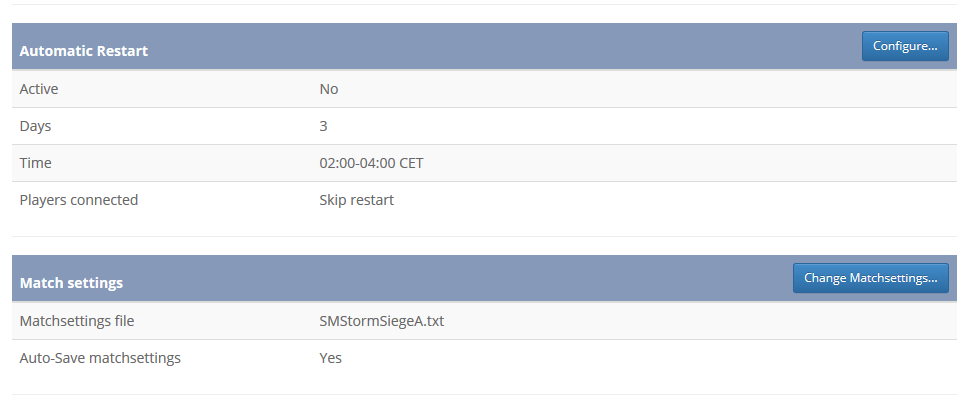Click the Auto-Save matchsettings label
Viewport: 974px width, 399px height.
click(100, 358)
